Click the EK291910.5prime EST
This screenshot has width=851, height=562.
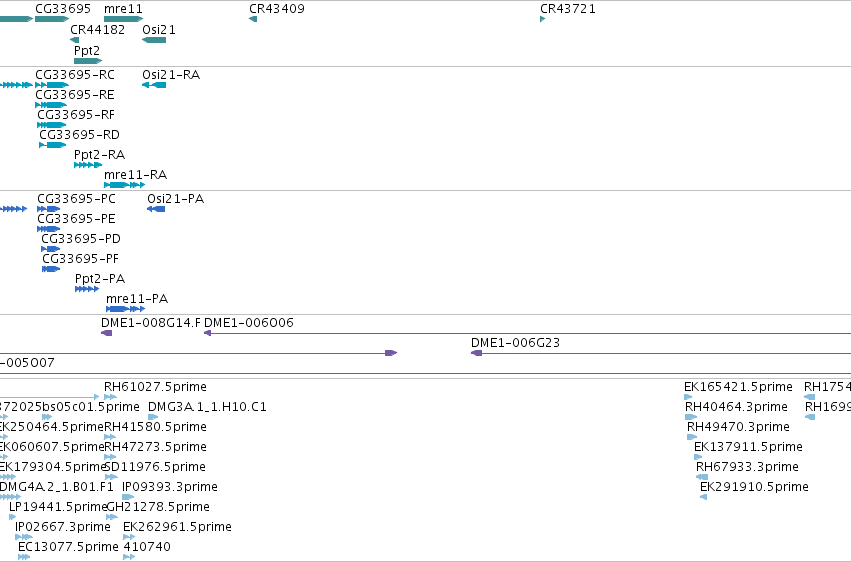[x=703, y=497]
